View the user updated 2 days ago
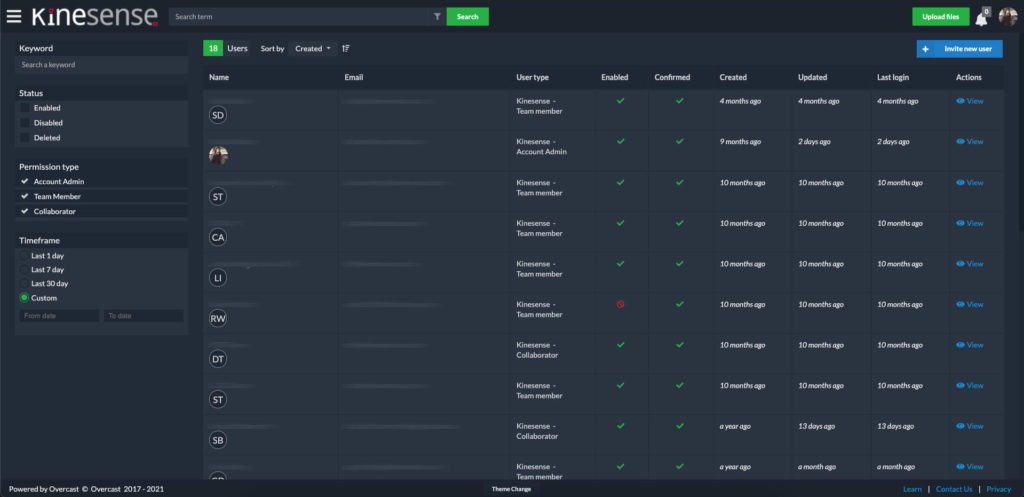Viewport: 1024px width, 497px height. (970, 142)
